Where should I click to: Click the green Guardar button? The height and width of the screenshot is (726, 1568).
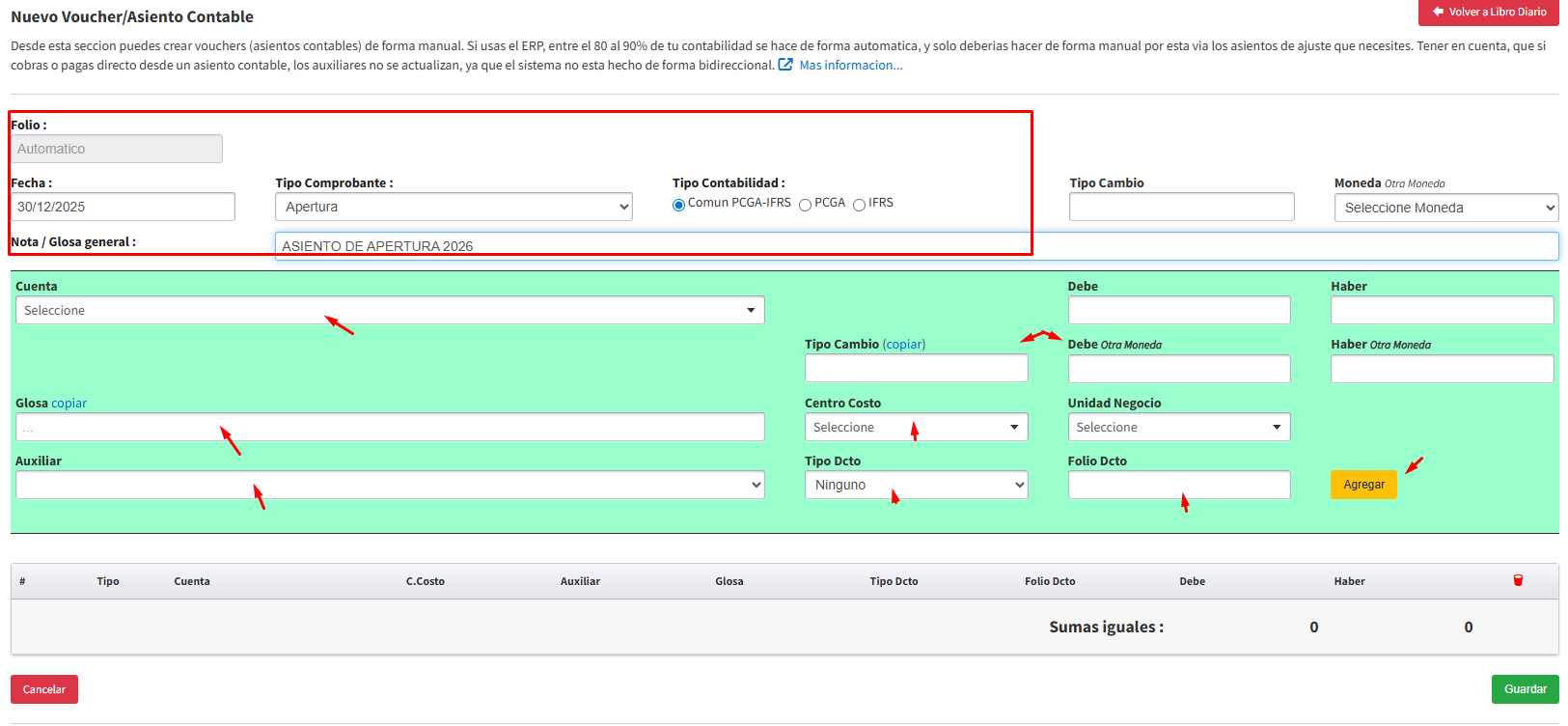(x=1525, y=688)
